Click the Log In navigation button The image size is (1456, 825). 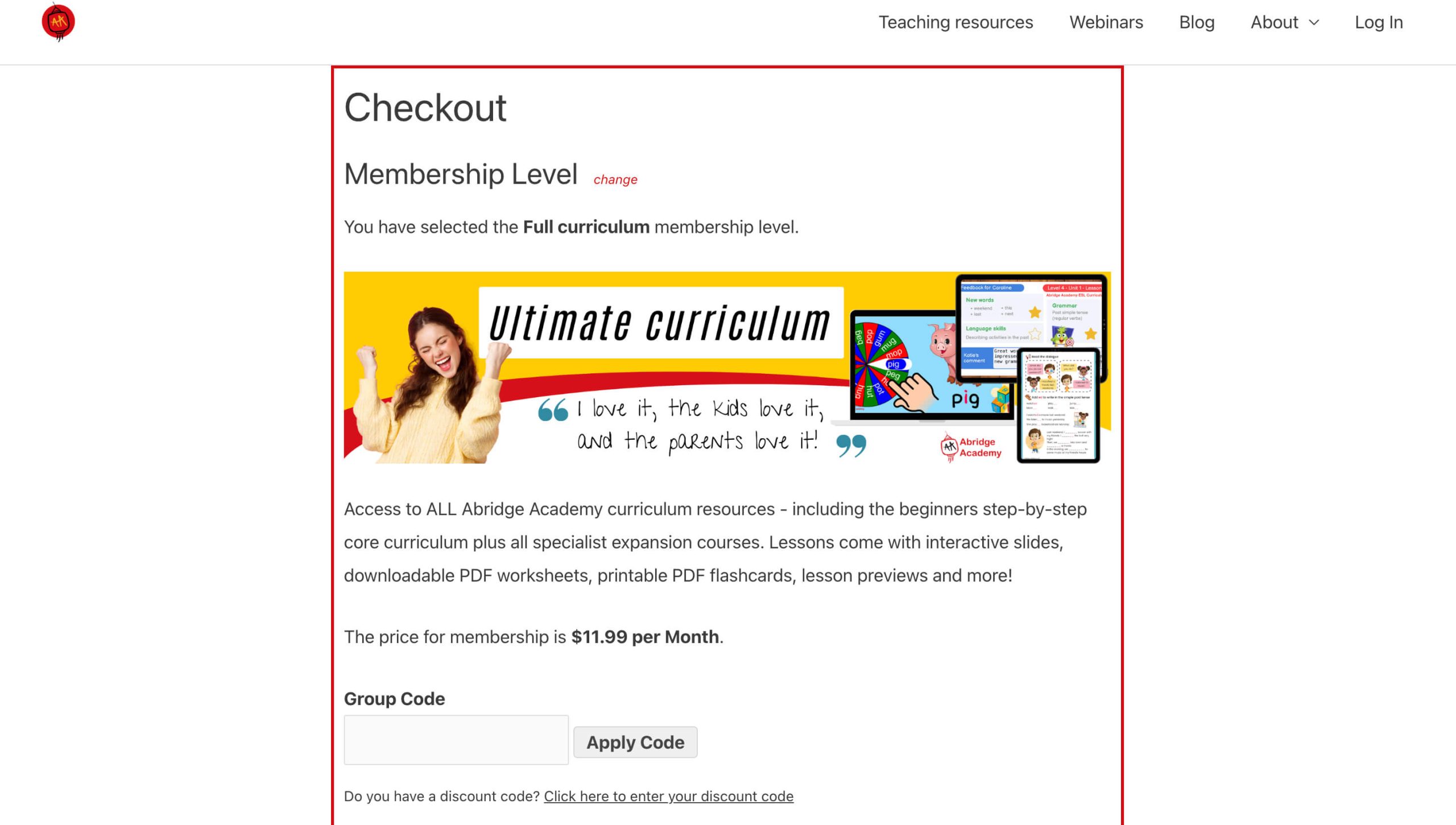1379,22
